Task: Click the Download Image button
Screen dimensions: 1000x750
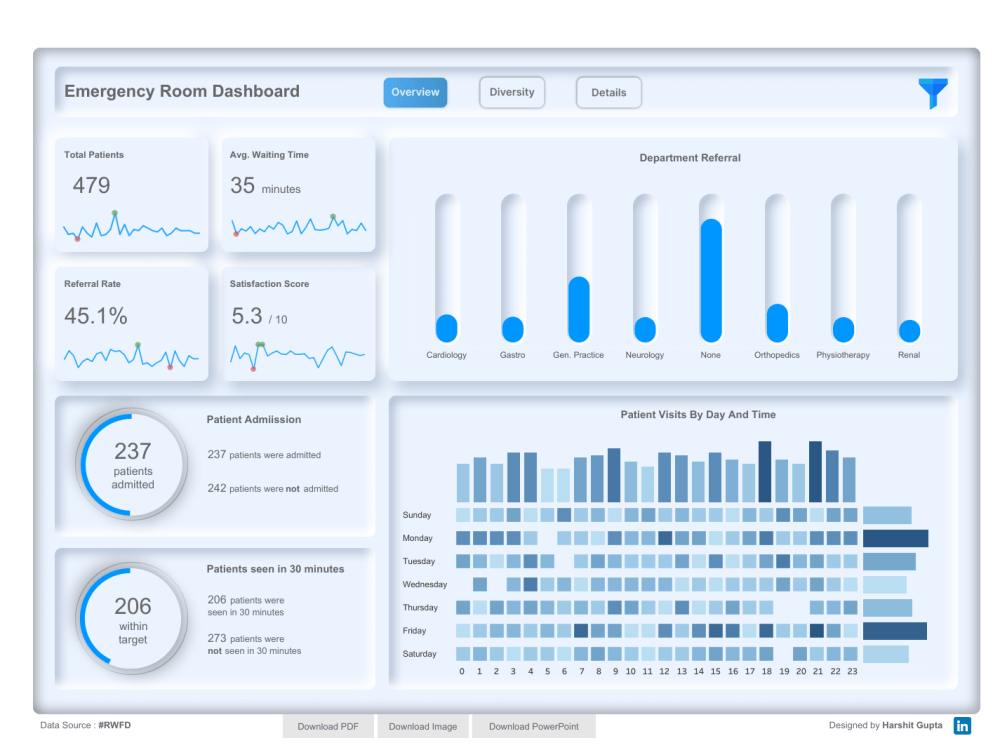Action: point(422,726)
